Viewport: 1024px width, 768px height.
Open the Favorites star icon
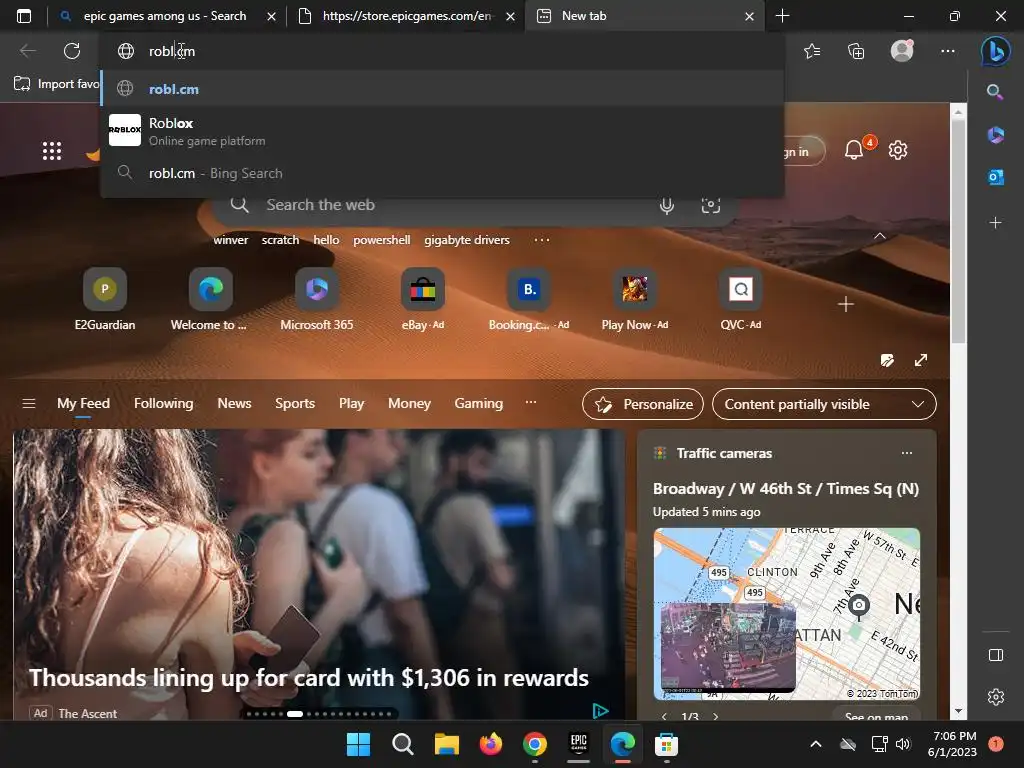[812, 51]
